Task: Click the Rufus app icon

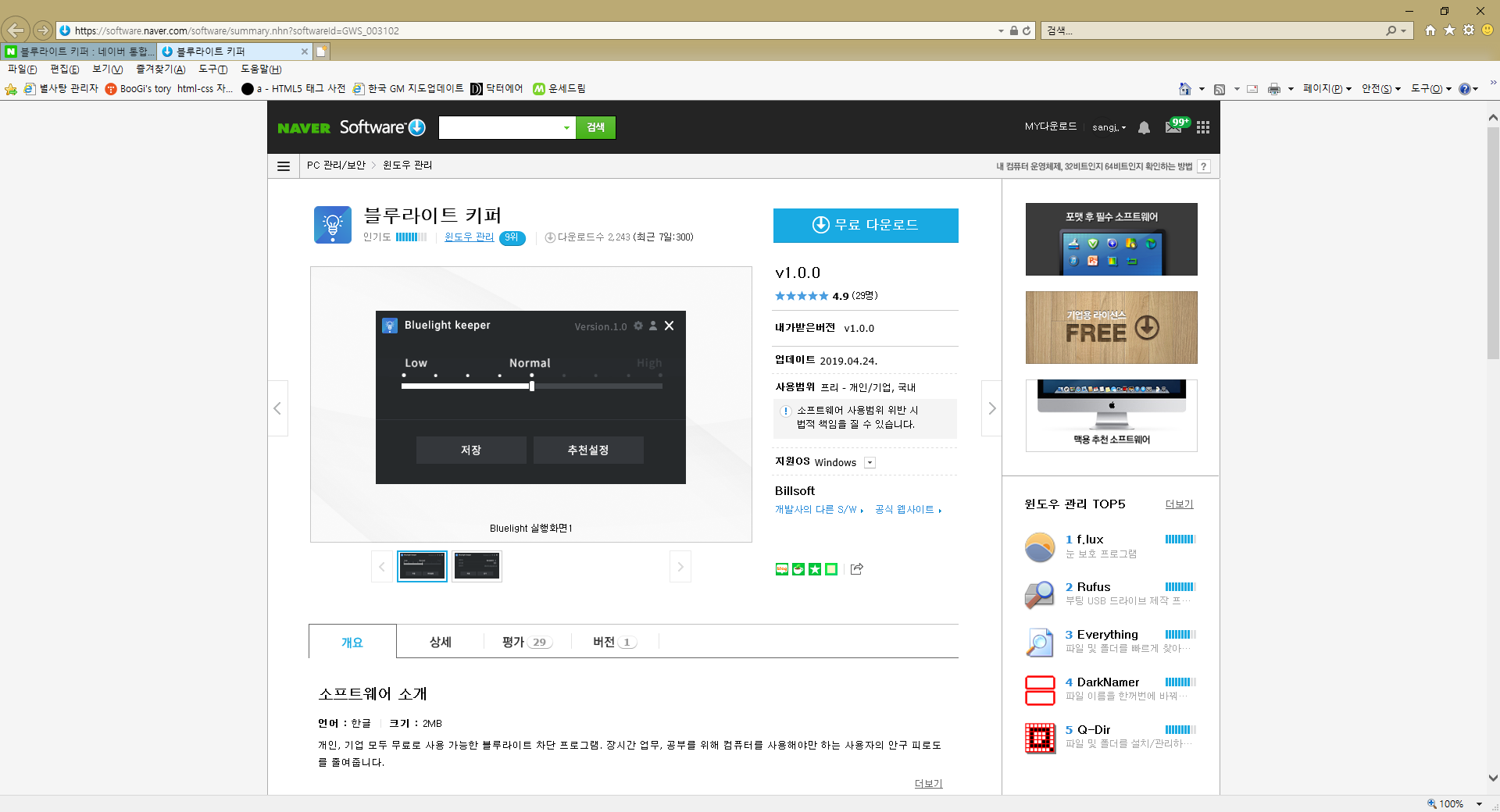Action: tap(1040, 594)
